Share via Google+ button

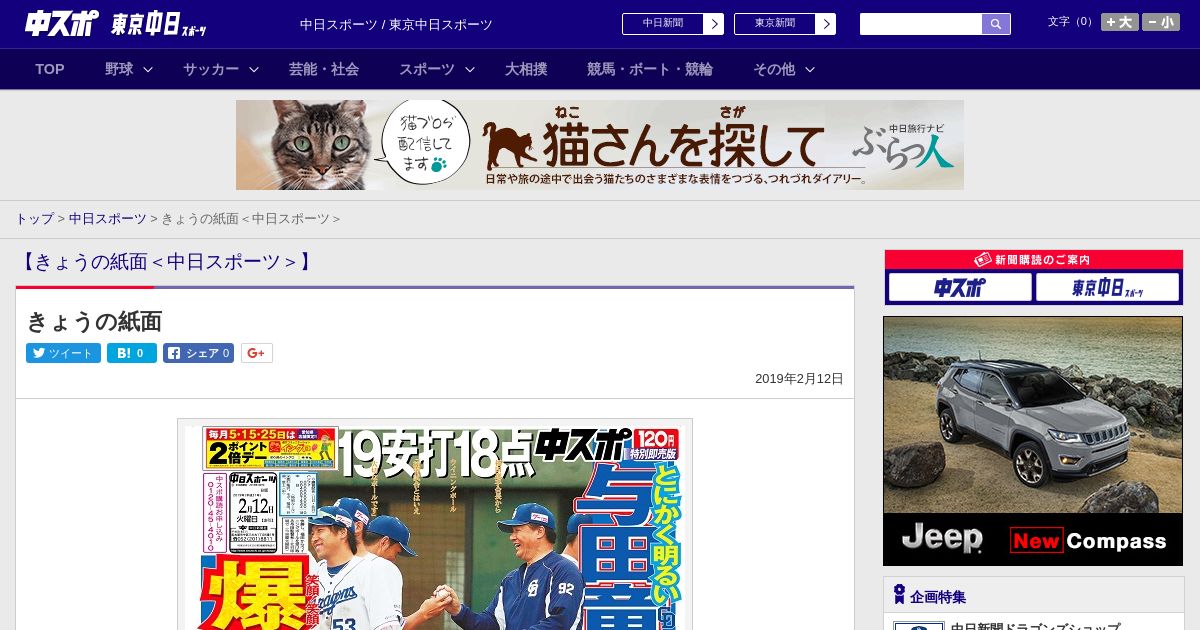[257, 353]
